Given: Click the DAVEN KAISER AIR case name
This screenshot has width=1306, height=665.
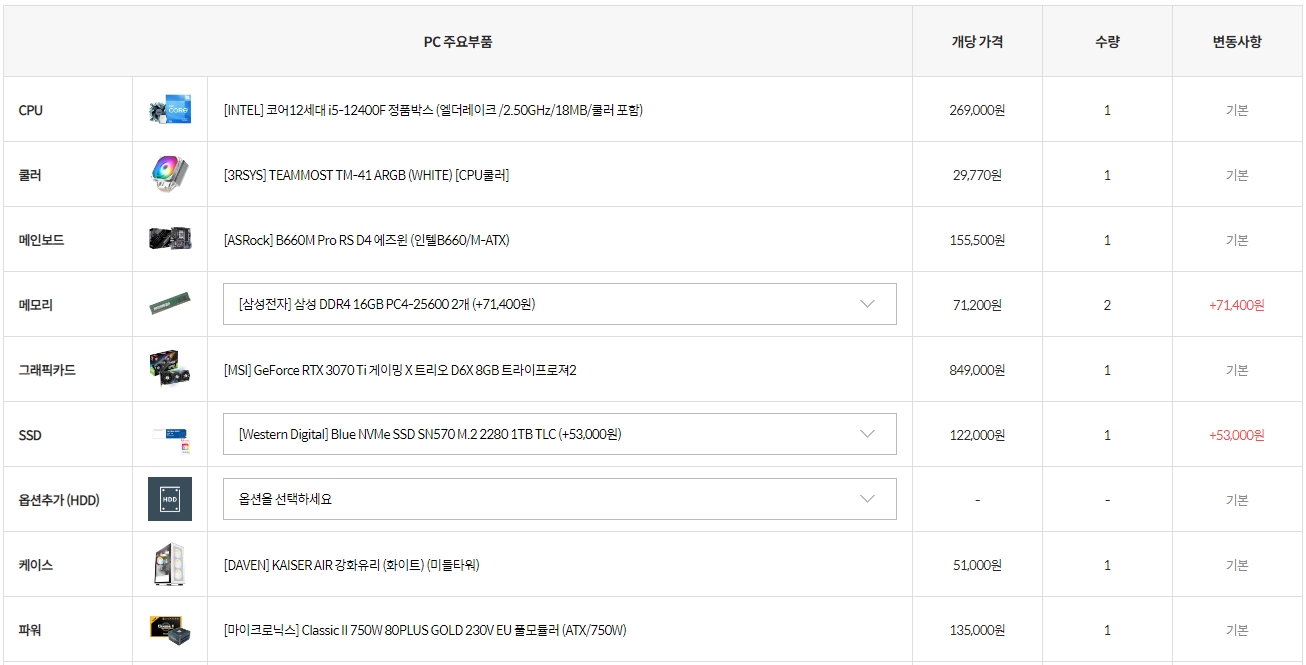Looking at the screenshot, I should click(x=351, y=565).
